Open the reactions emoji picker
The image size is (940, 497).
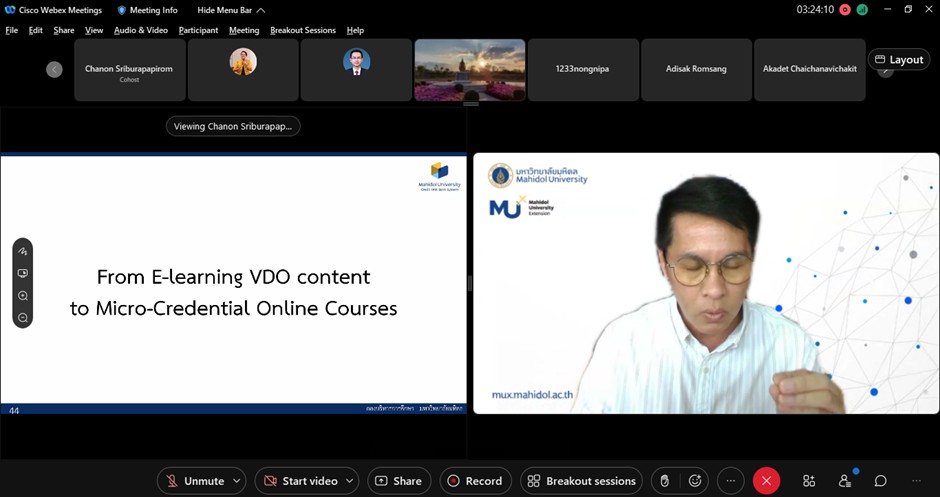click(695, 481)
